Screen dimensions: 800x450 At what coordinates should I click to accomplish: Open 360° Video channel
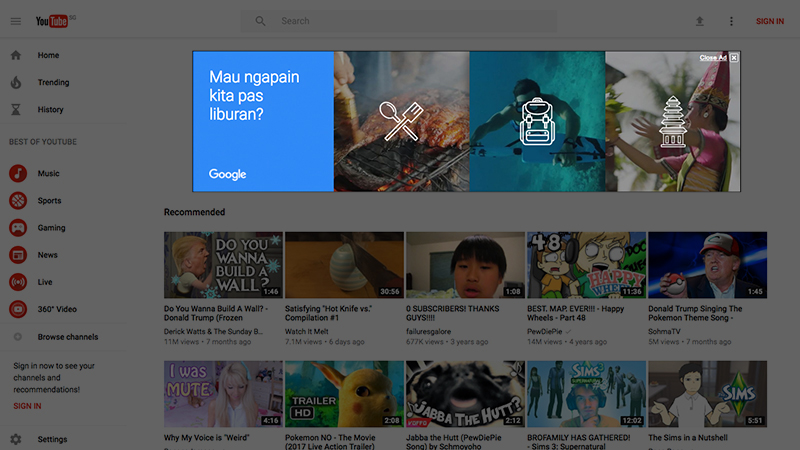[57, 310]
